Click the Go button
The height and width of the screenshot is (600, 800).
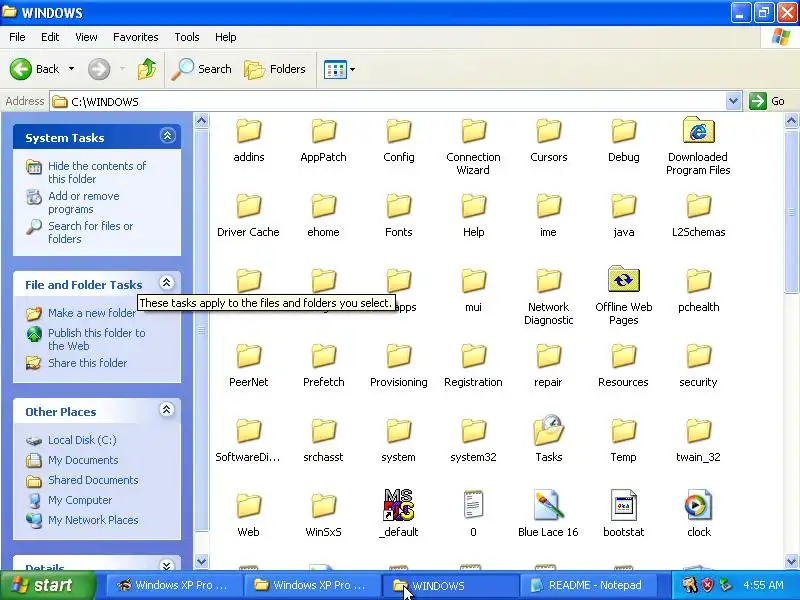tap(767, 101)
